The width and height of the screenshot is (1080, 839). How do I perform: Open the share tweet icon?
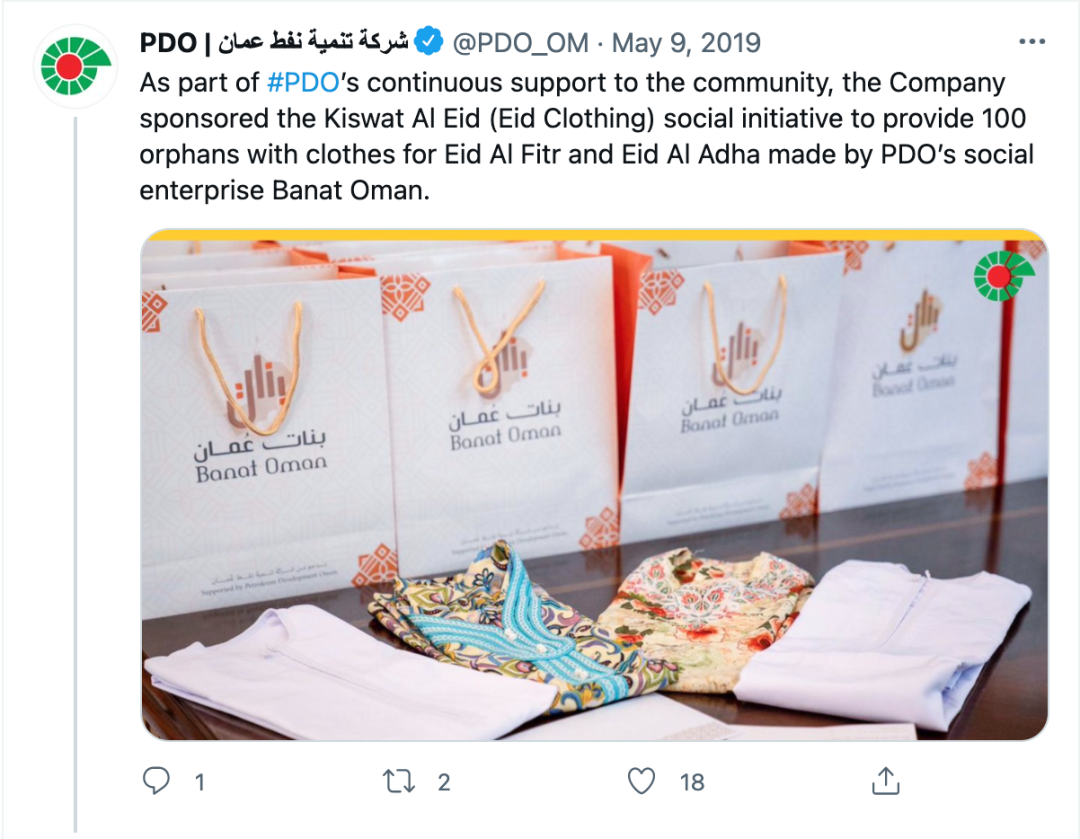point(886,780)
